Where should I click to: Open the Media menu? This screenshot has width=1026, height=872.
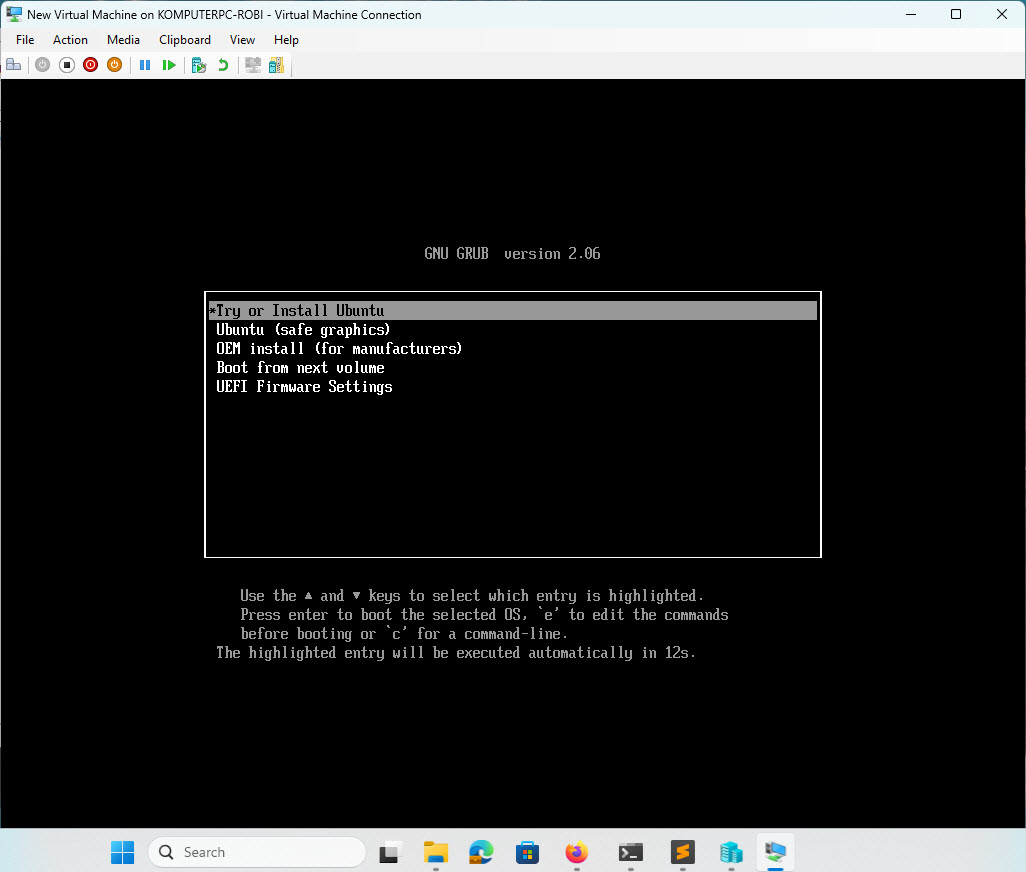[x=123, y=40]
